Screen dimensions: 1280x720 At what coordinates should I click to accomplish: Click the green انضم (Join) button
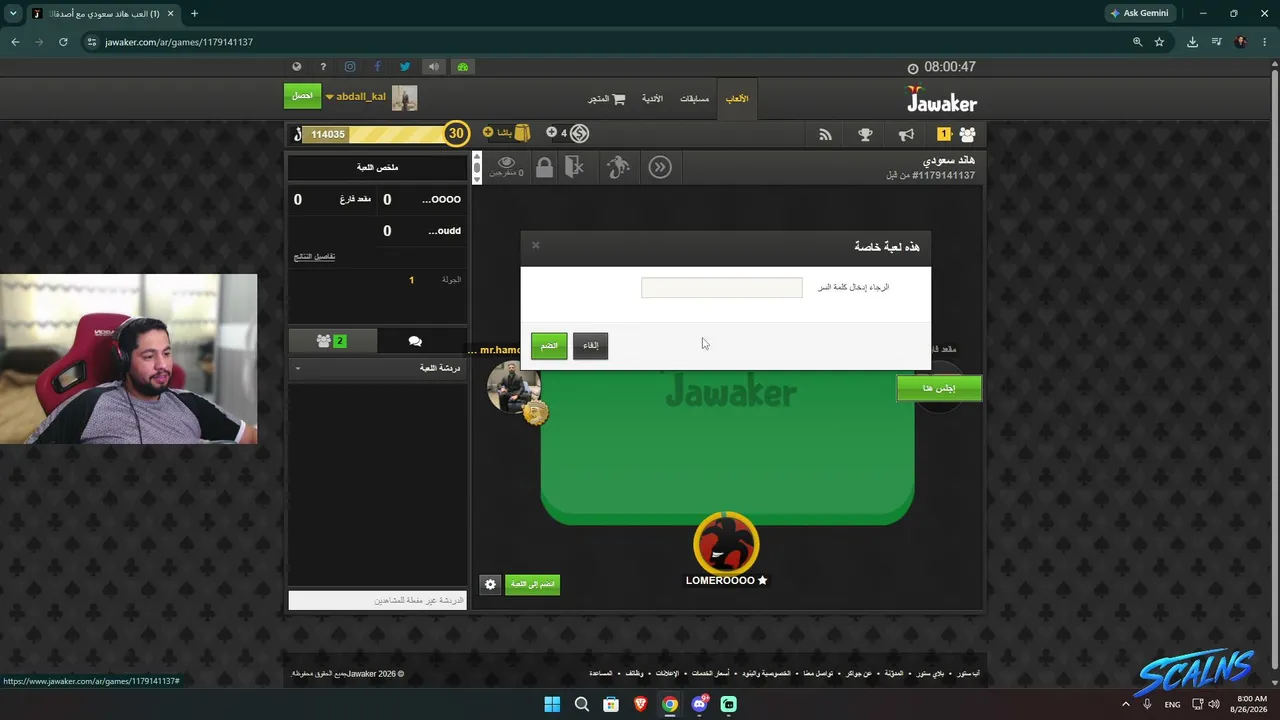point(549,346)
